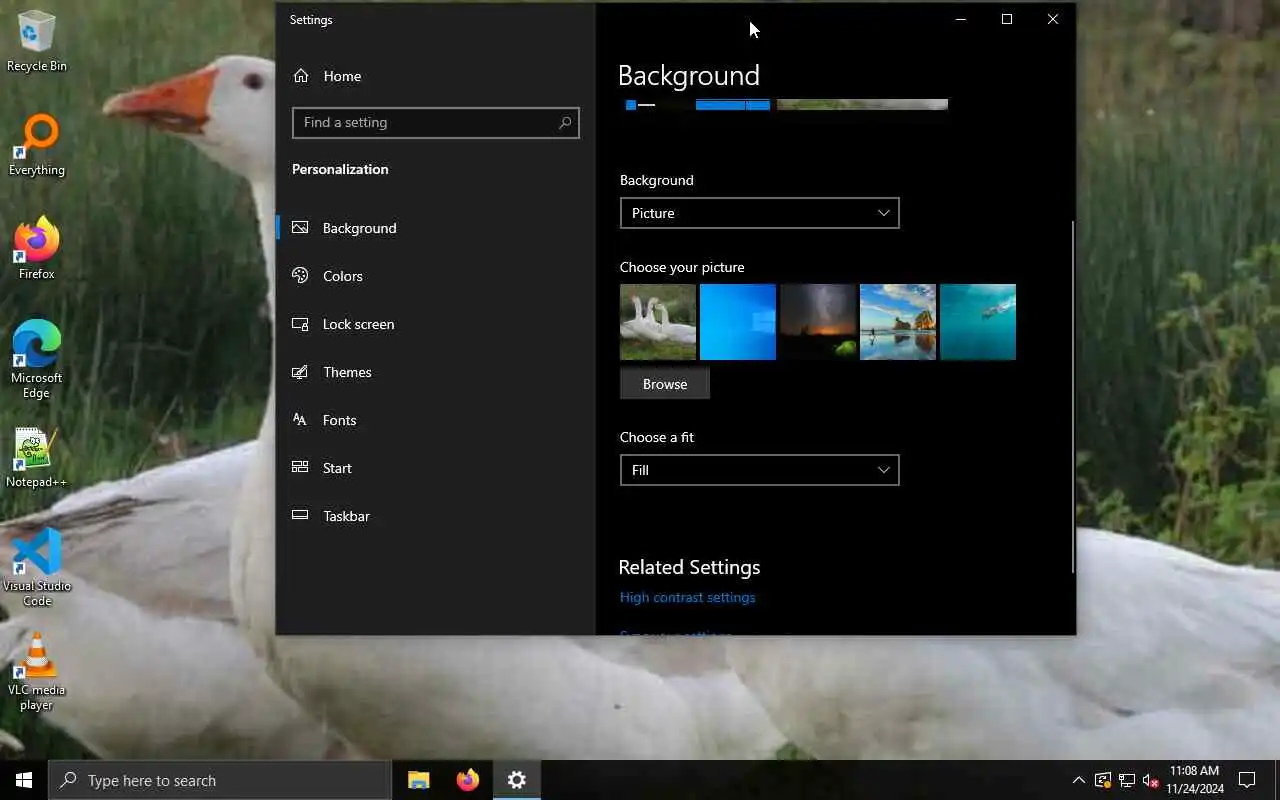Open Firefox from the taskbar
The height and width of the screenshot is (800, 1280).
coord(467,780)
